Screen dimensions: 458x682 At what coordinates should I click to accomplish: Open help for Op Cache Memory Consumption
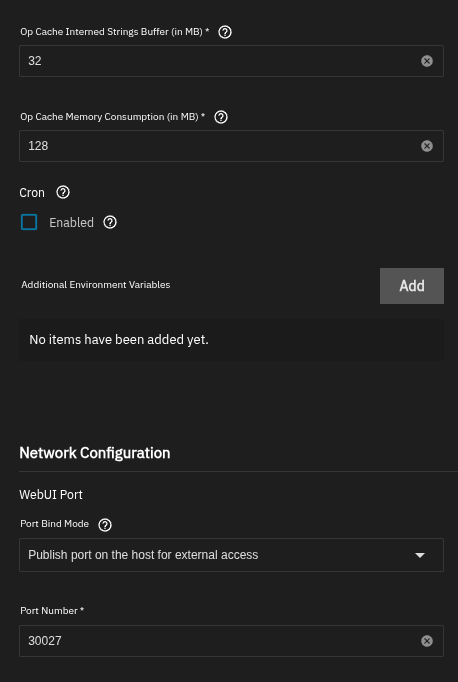click(221, 117)
